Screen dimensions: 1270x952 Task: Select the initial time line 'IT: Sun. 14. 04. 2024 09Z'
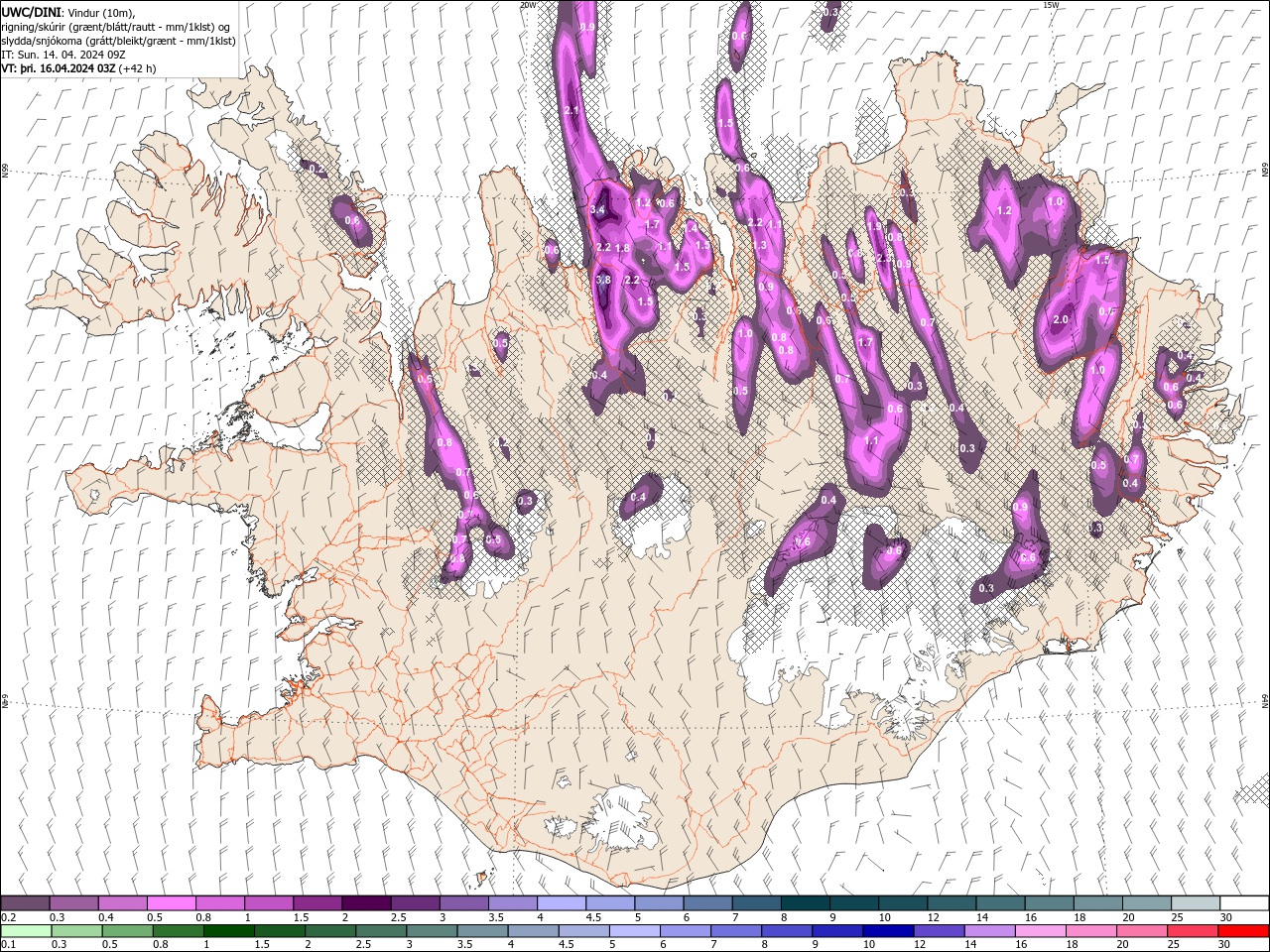pos(63,55)
